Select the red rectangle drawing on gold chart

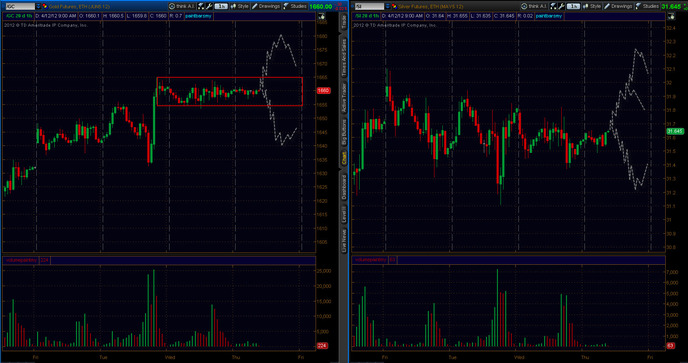coord(229,78)
